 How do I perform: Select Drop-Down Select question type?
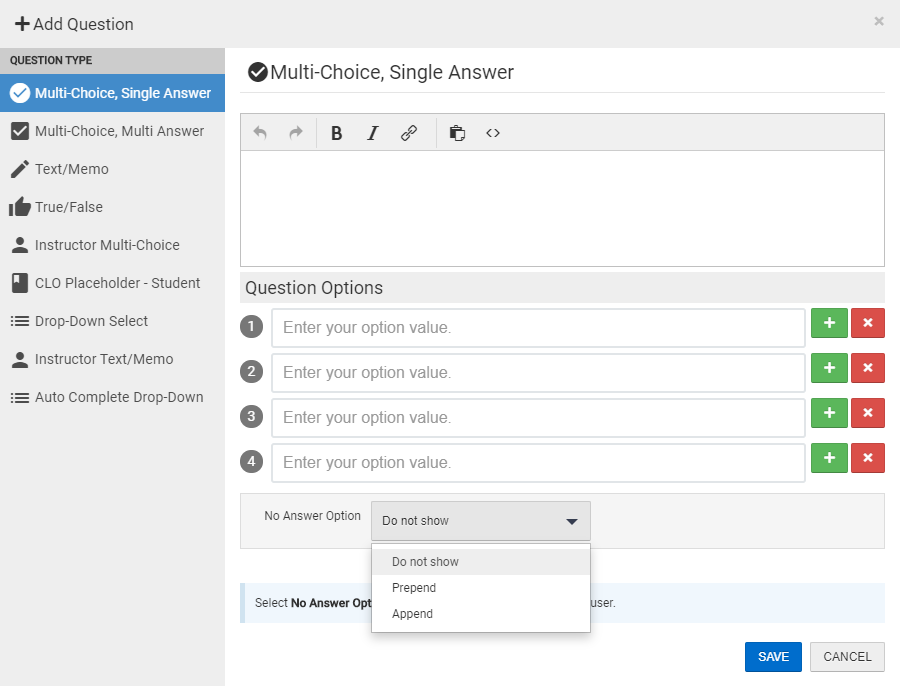(112, 321)
